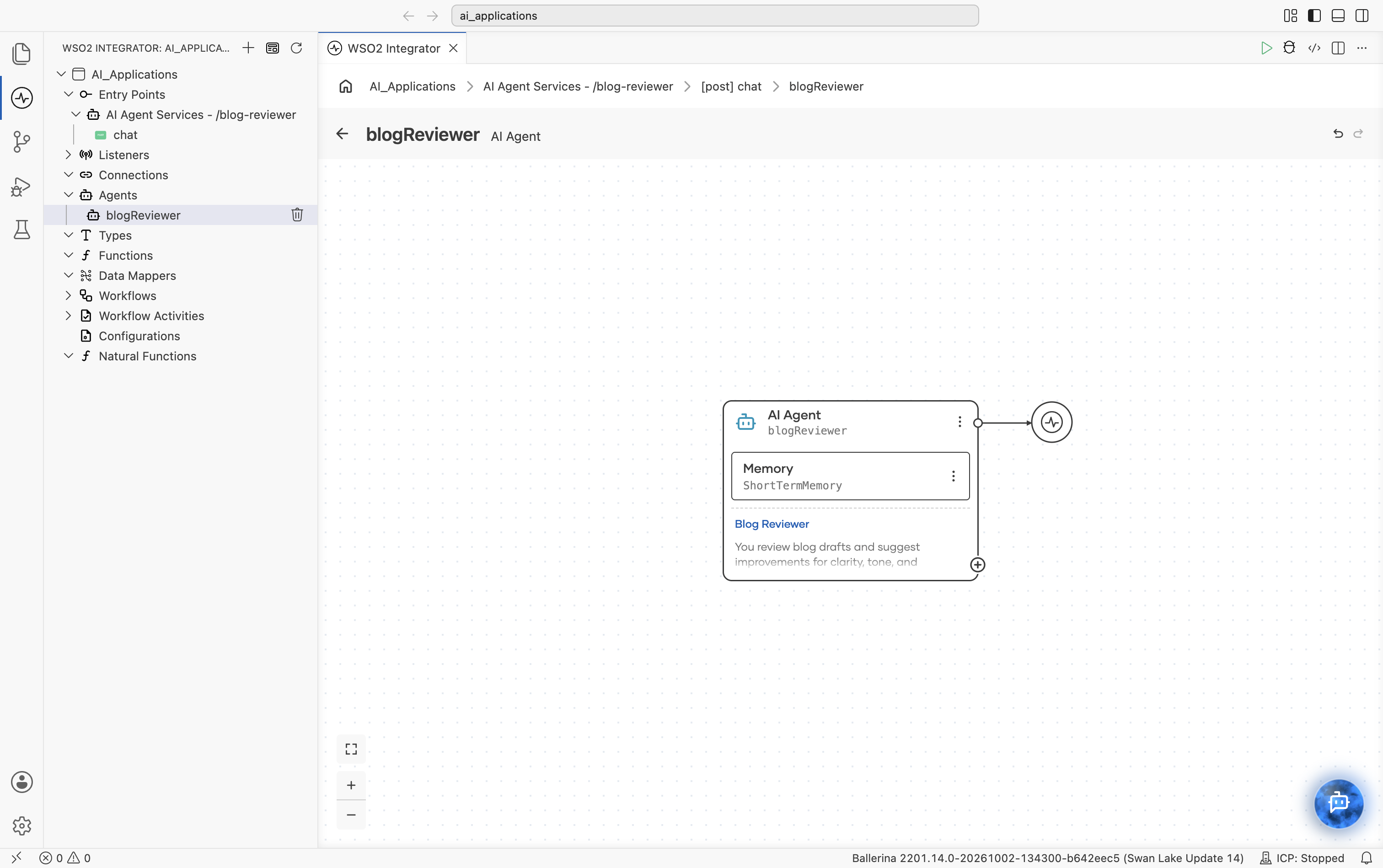The image size is (1383, 868).
Task: Open the Accounts menu icon
Action: click(22, 782)
